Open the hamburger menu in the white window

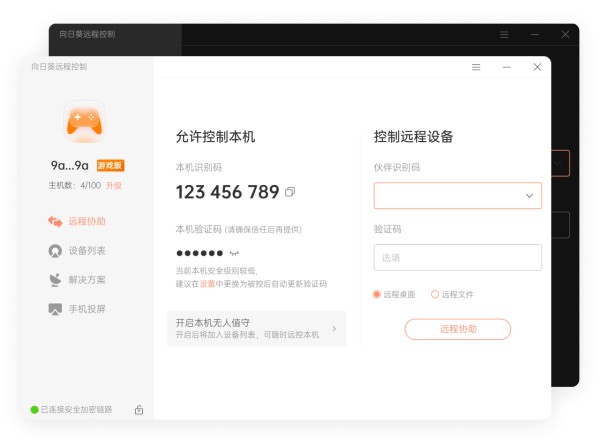476,67
